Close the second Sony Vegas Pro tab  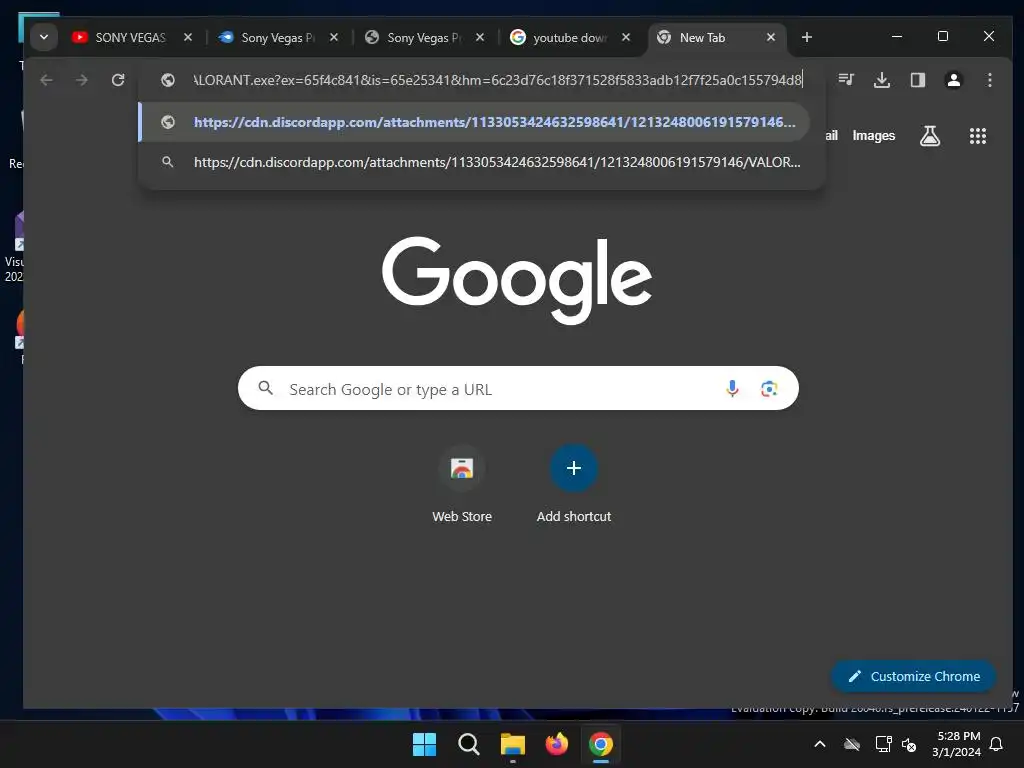click(x=334, y=37)
